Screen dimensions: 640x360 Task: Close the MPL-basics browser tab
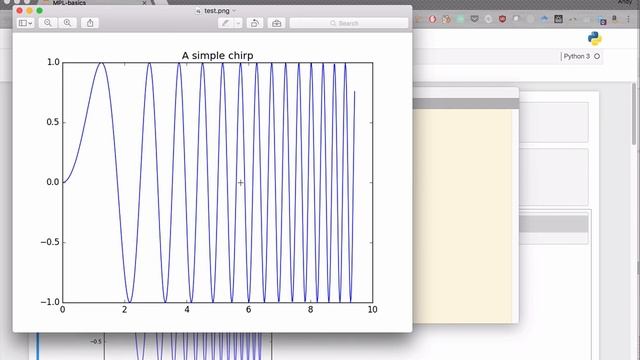pos(144,3)
